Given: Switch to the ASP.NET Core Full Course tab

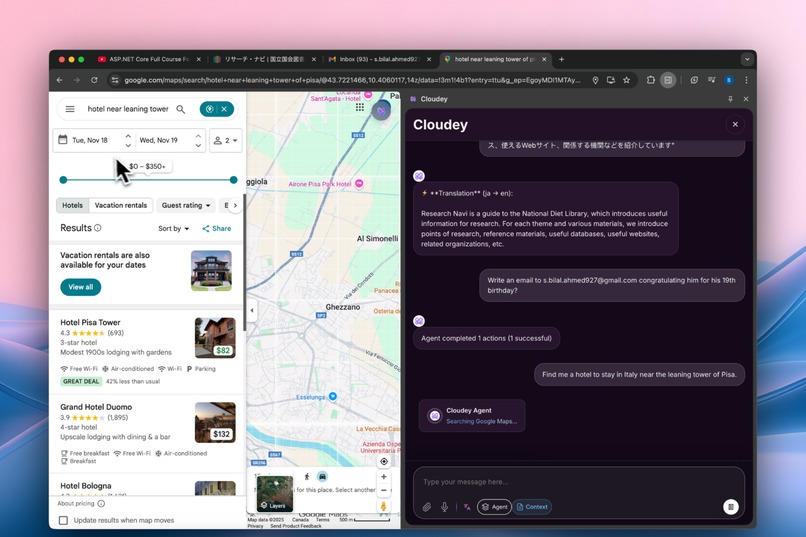Looking at the screenshot, I should click(149, 59).
